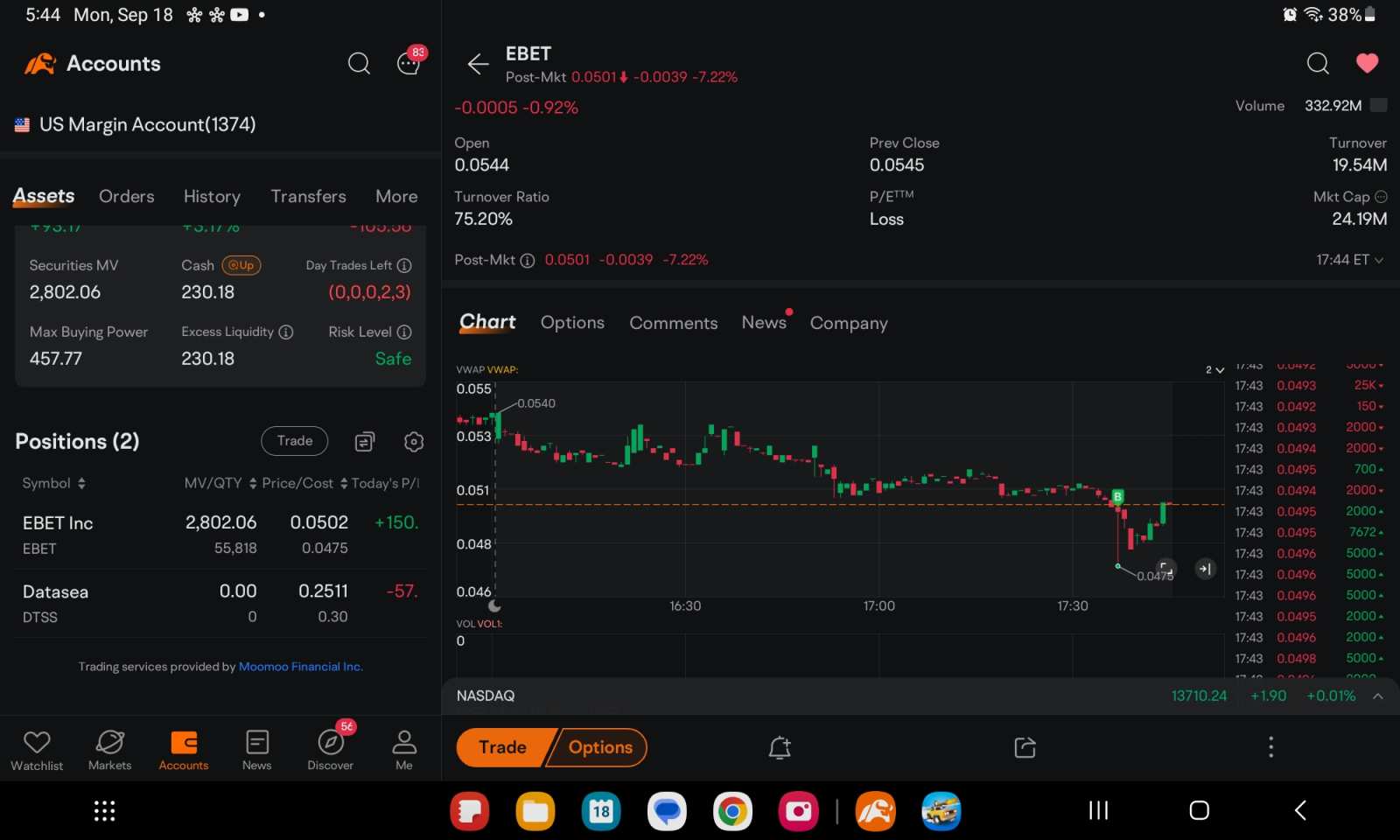Open EBET Inc position row
The height and width of the screenshot is (840, 1400).
pos(220,535)
